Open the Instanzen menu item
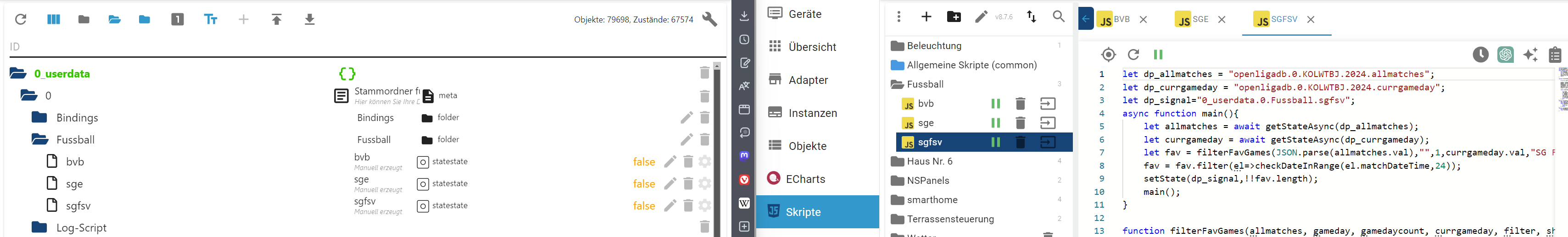The height and width of the screenshot is (237, 1568). point(812,113)
